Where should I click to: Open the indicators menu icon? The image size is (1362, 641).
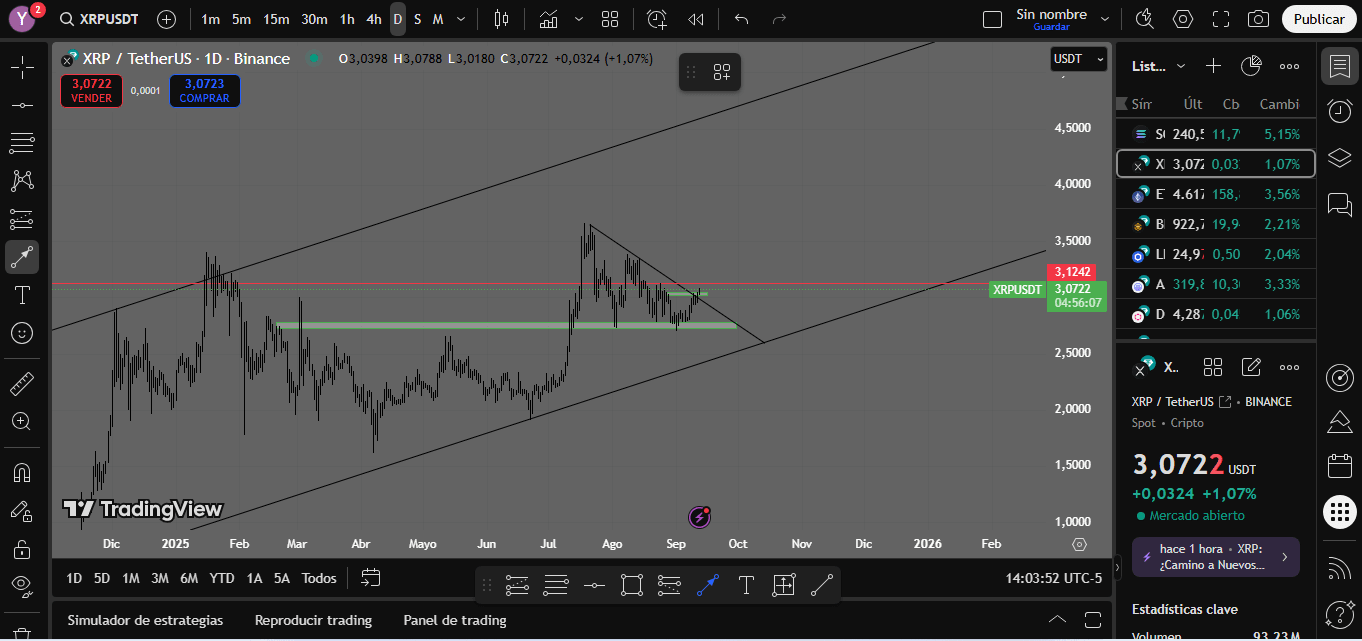coord(548,19)
